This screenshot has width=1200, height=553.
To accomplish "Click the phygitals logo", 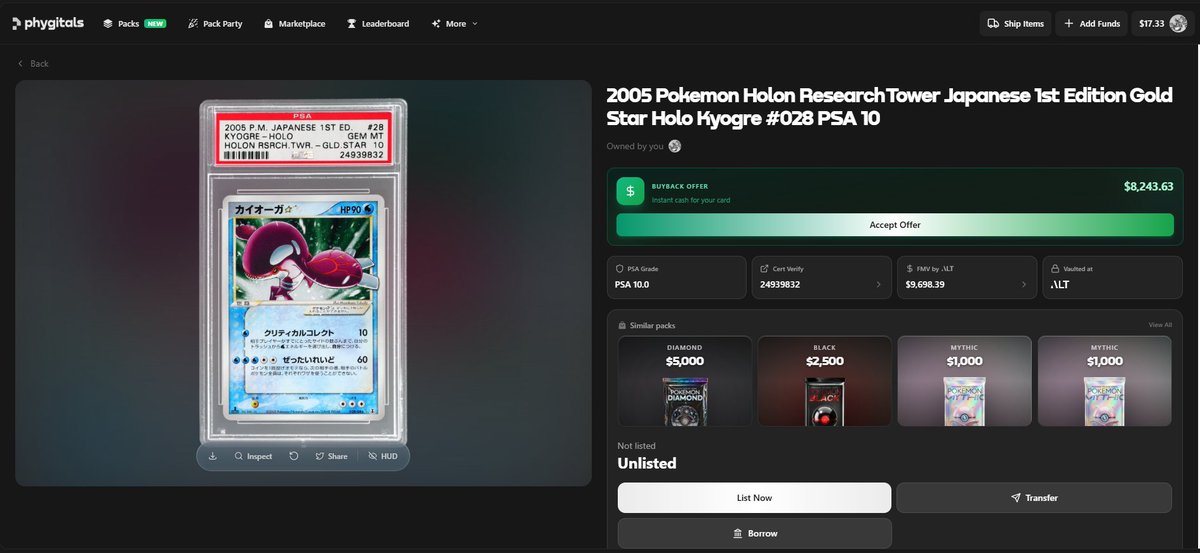I will (48, 23).
